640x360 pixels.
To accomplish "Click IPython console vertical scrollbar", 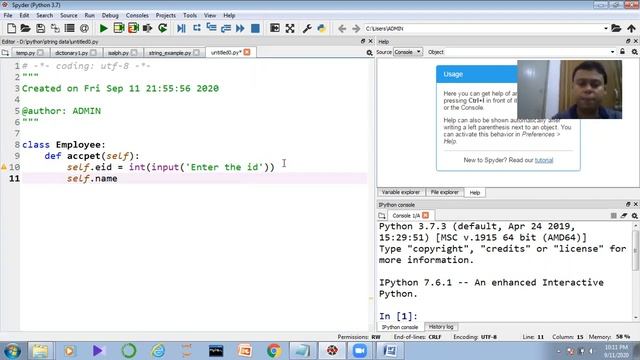I will (636, 250).
